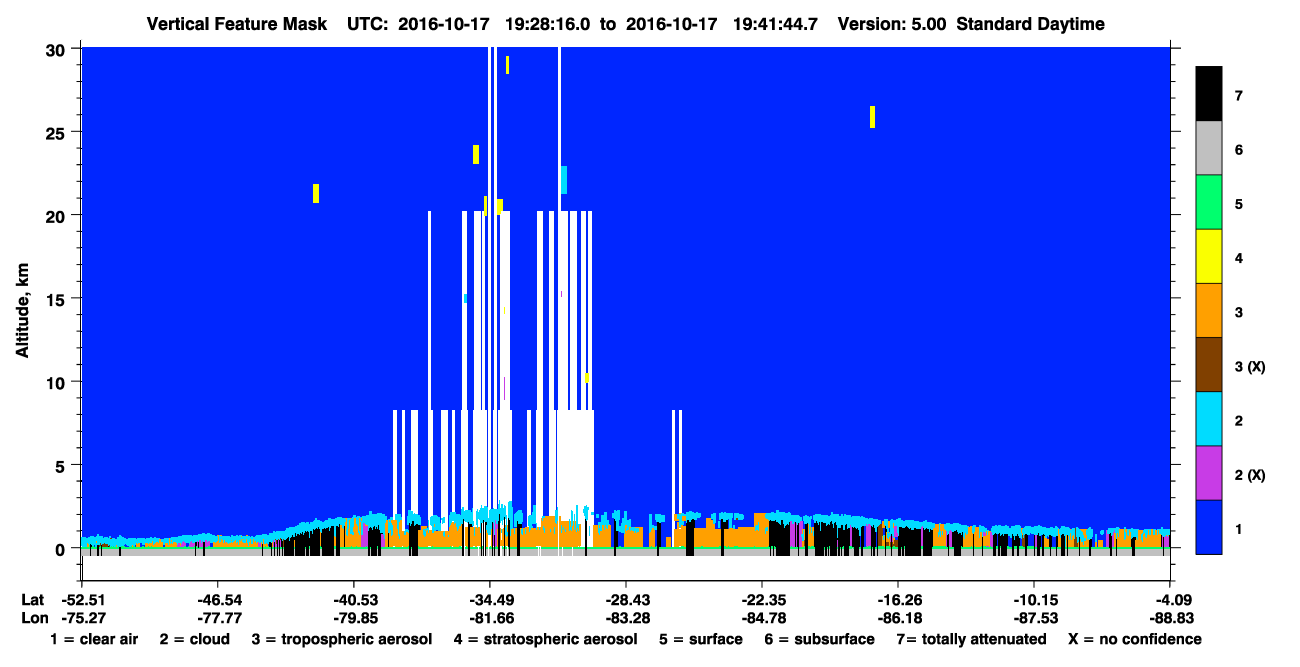Click latitude value '-28.43'
1300x667 pixels.
point(625,600)
